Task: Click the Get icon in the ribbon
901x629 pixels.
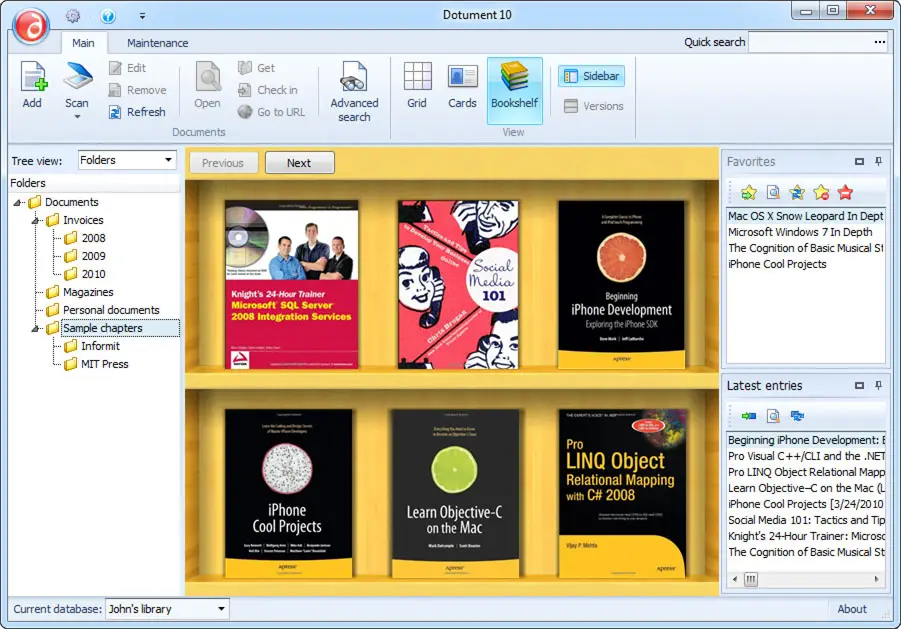Action: tap(245, 68)
